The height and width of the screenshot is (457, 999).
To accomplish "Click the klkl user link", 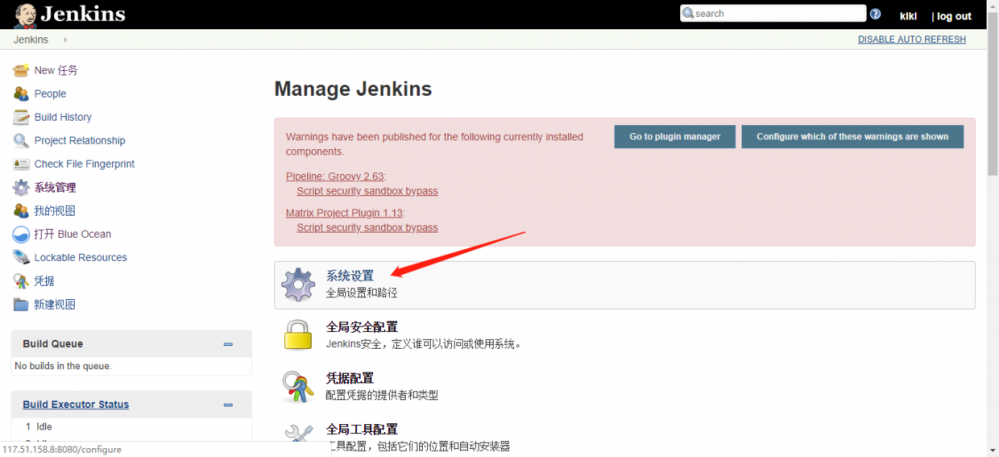I will pos(908,17).
